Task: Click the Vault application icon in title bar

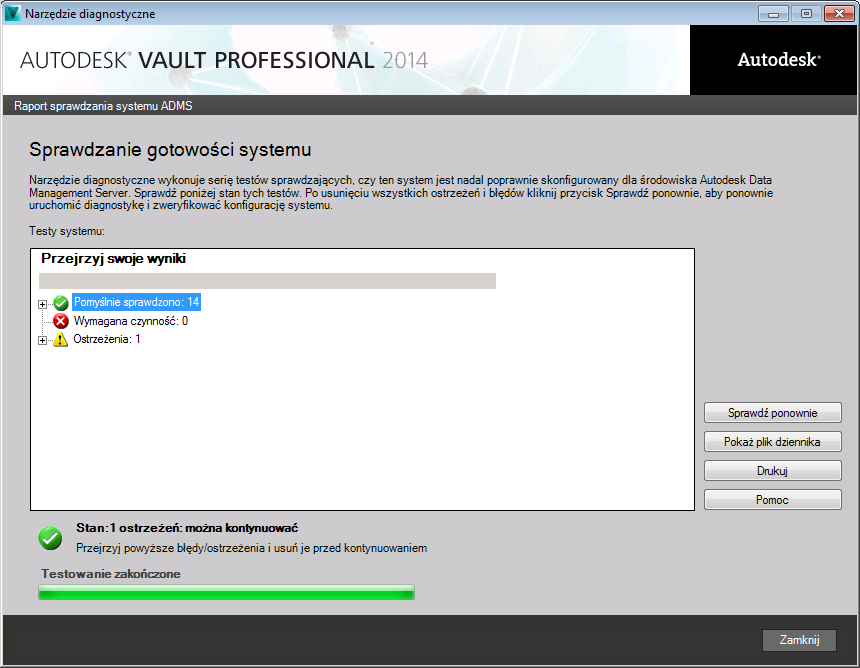Action: click(12, 13)
